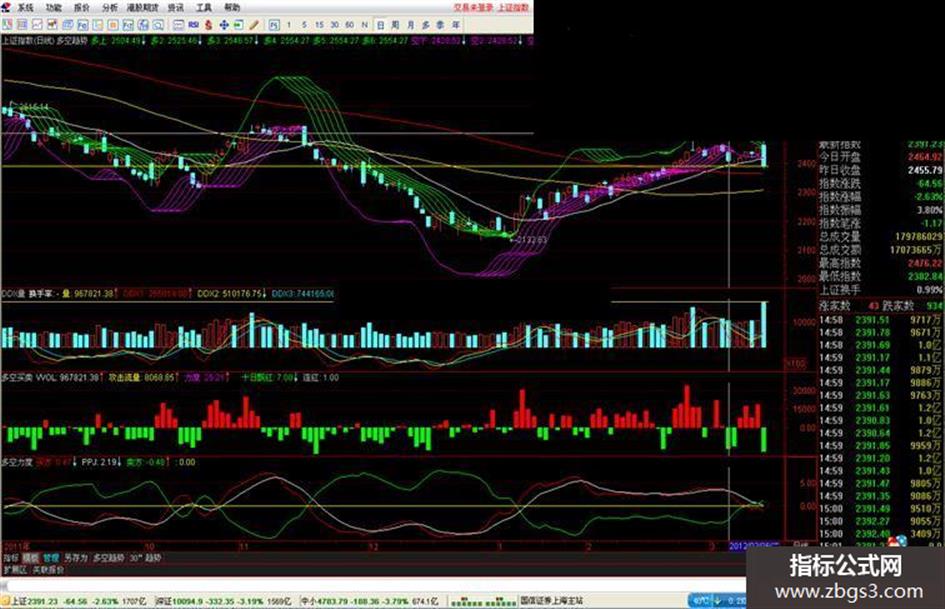Select the 多空趋势 template tab
This screenshot has width=945, height=609.
108,558
